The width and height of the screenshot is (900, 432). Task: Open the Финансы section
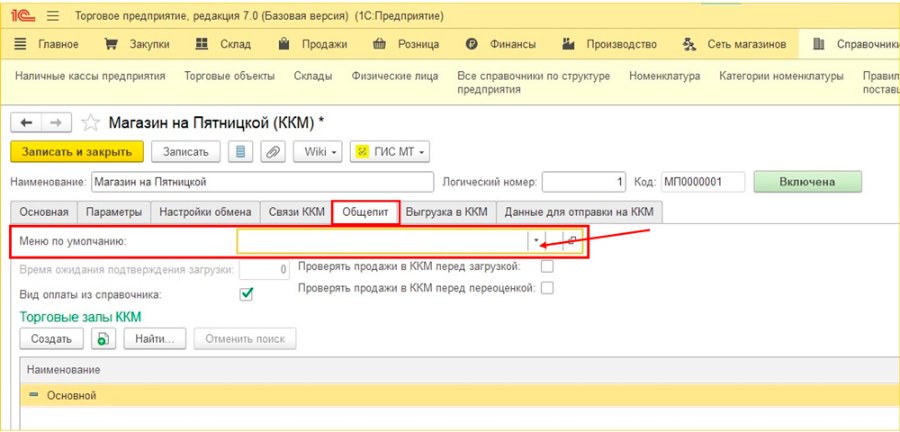pyautogui.click(x=513, y=44)
